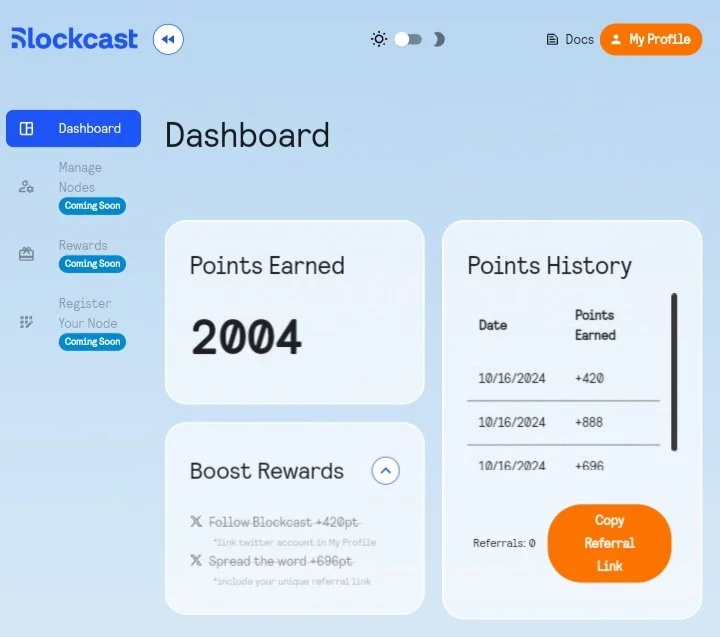Screen dimensions: 720x637
Task: Click the Points History heading
Action: 550,266
